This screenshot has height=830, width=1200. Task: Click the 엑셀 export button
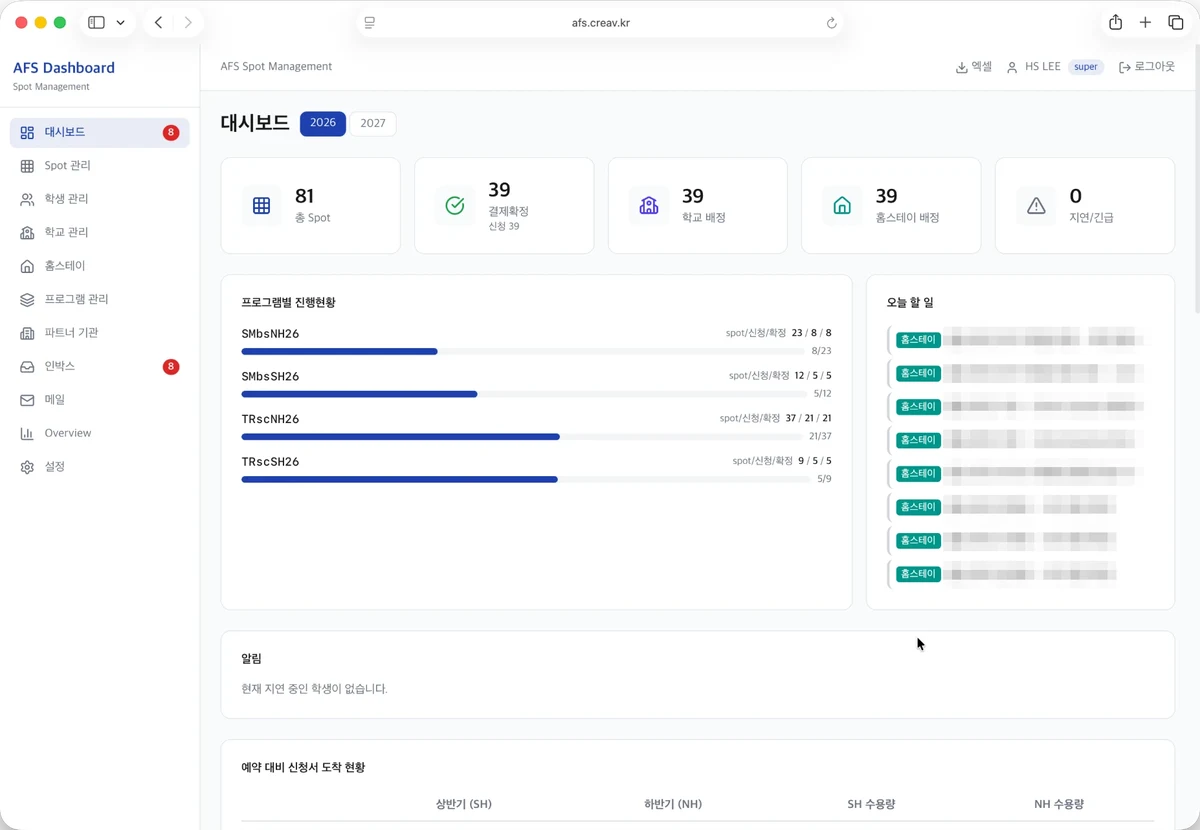(974, 67)
